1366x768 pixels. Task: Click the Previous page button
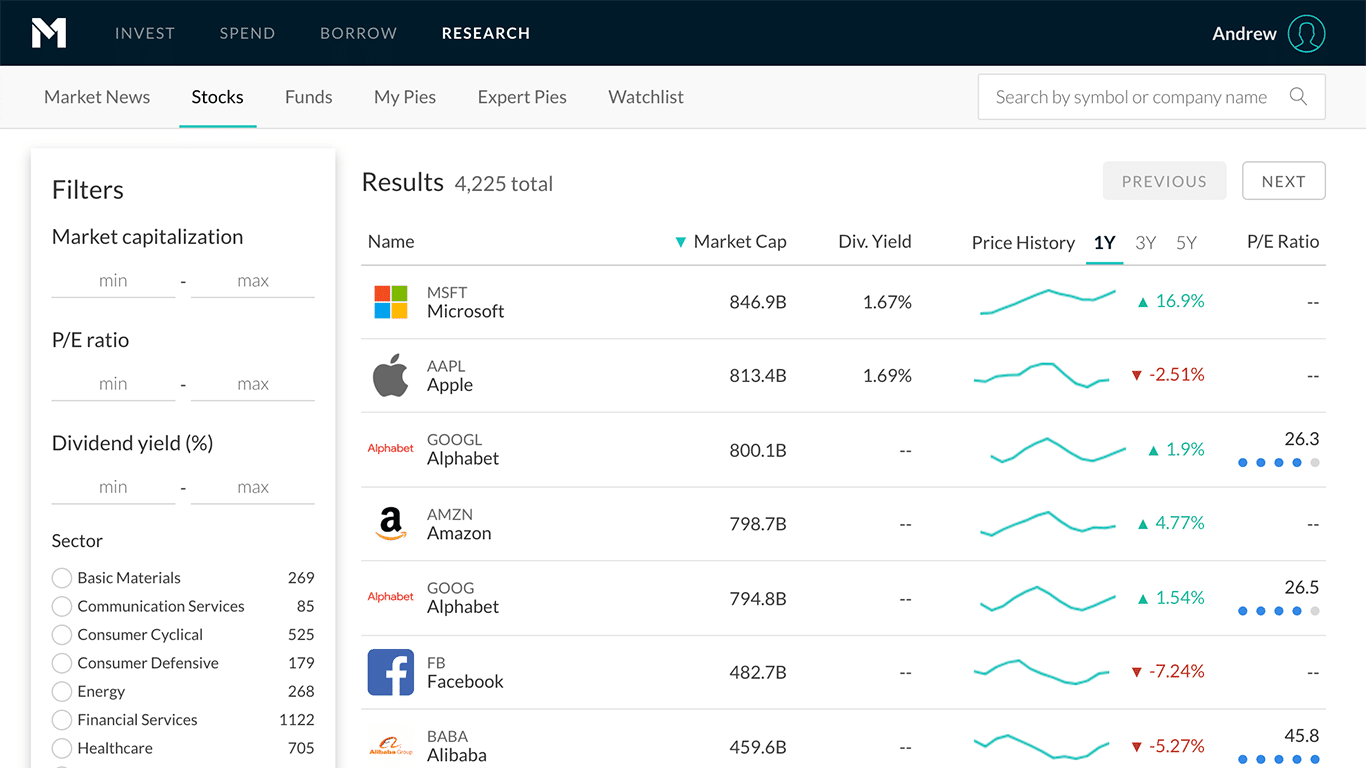click(x=1164, y=181)
